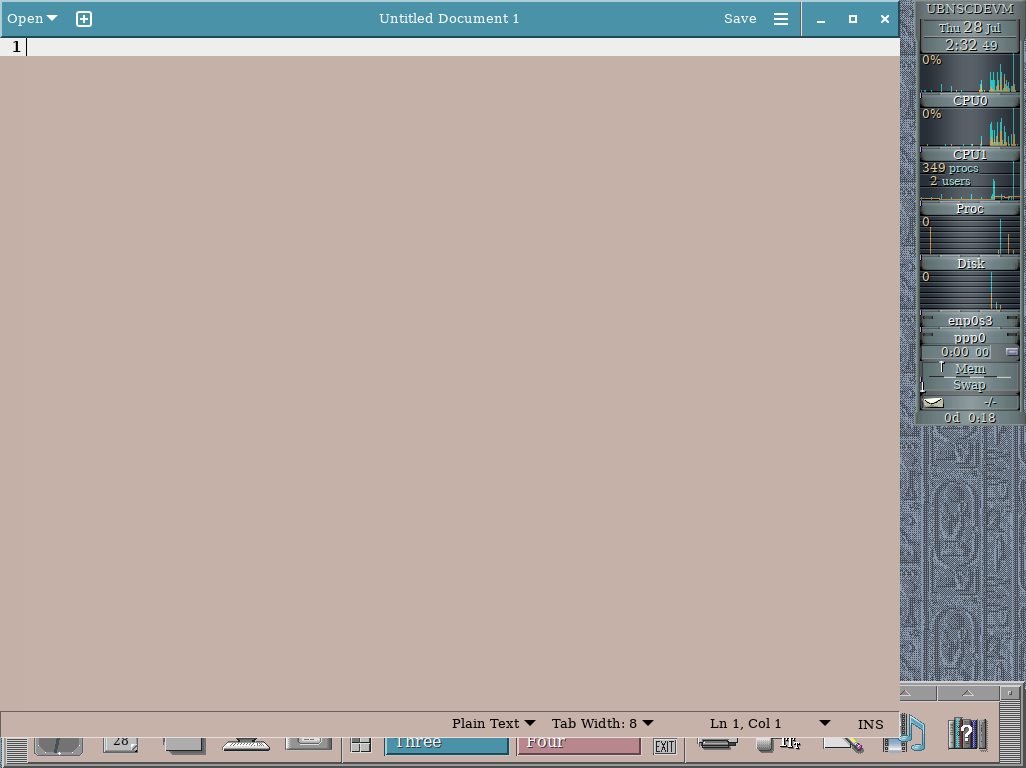Toggle the CPU0 chart panel in GKrellM
The image size is (1026, 768).
(x=969, y=100)
